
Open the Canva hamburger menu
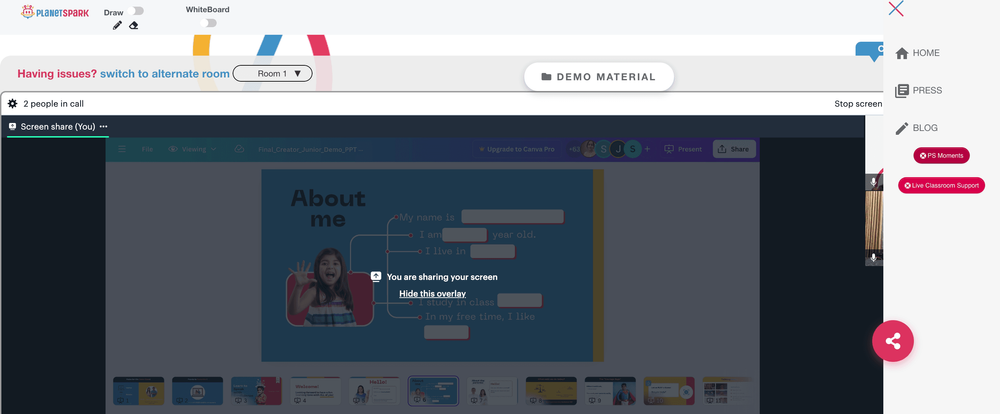122,149
